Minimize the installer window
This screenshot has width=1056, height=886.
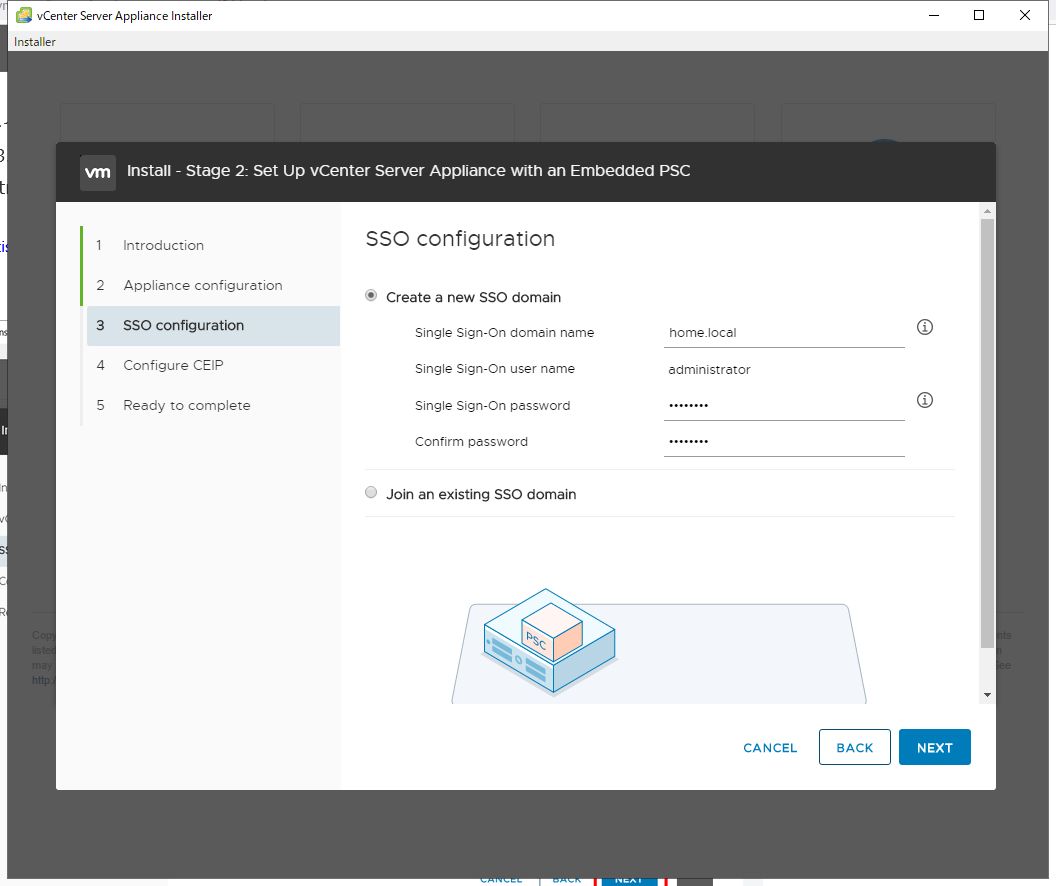[933, 15]
